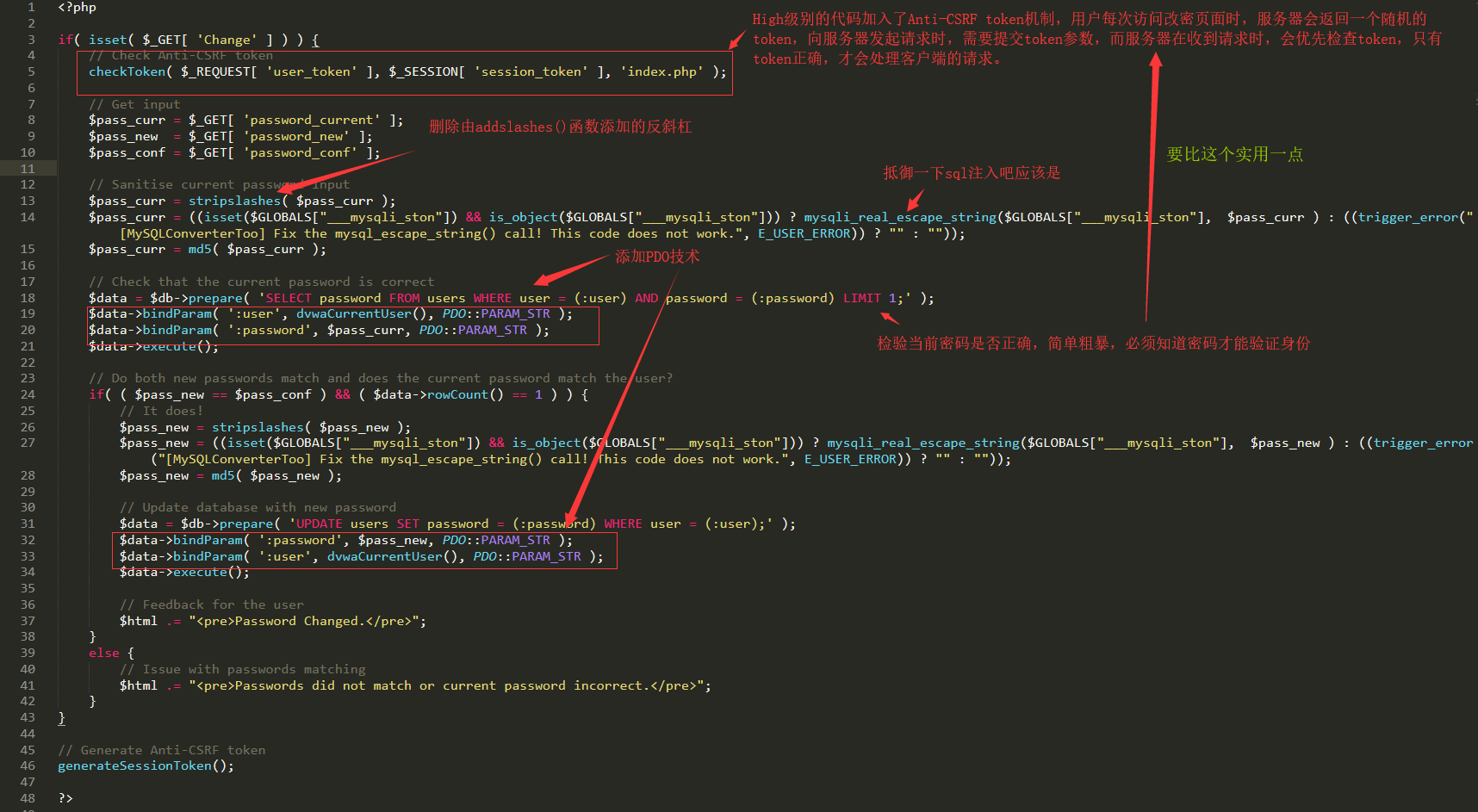
Task: Click the generateSessionToken() call
Action: (x=142, y=766)
